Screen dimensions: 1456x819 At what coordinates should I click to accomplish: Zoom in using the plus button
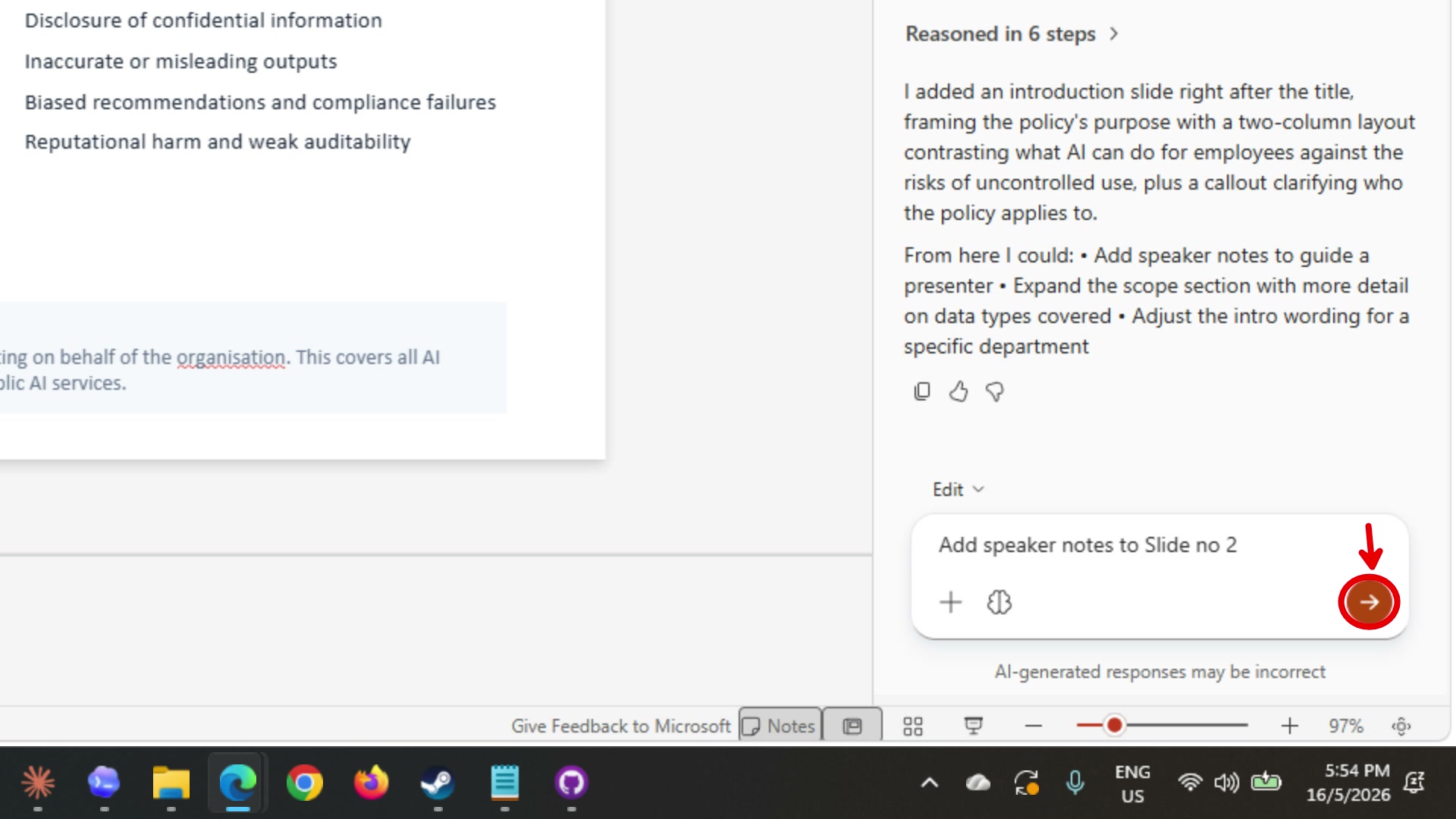(1289, 726)
